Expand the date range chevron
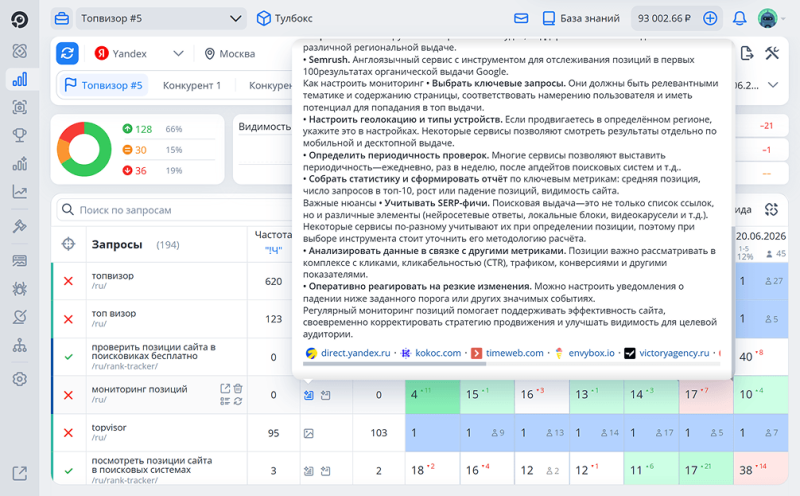The image size is (800, 496). coord(773,85)
